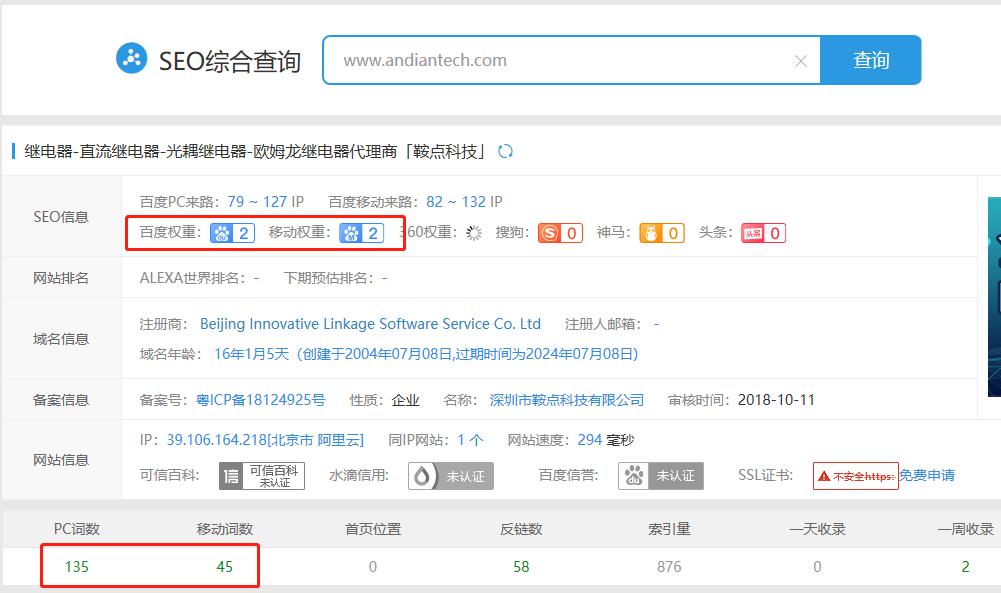The height and width of the screenshot is (593, 1001).
Task: Click the 网站信息 row label
Action: pyautogui.click(x=61, y=460)
